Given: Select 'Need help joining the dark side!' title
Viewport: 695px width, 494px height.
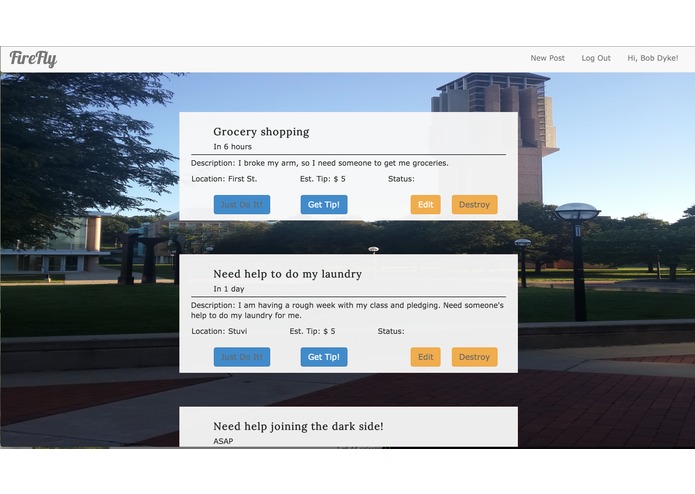Looking at the screenshot, I should click(298, 426).
